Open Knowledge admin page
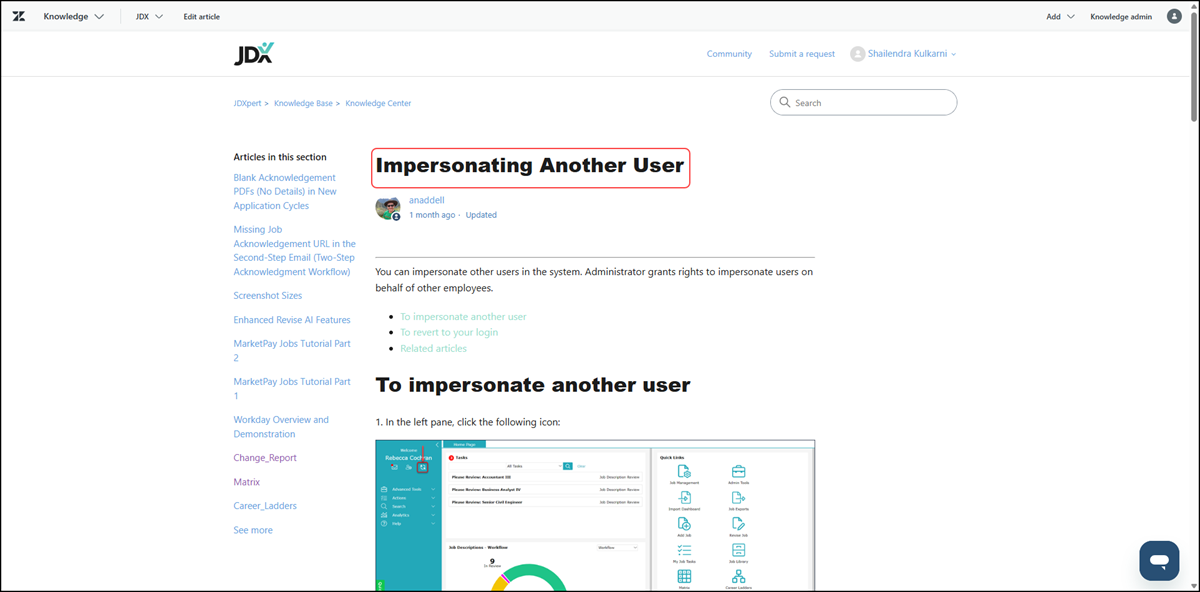The width and height of the screenshot is (1200, 592). [1120, 17]
